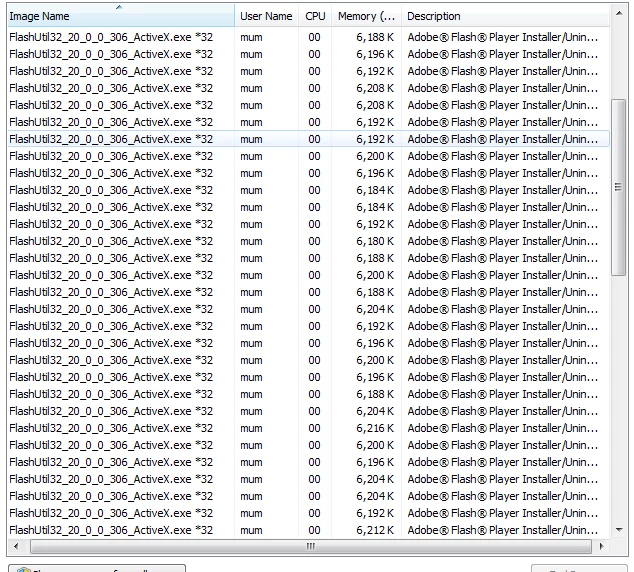634x572 pixels.
Task: Click user name mum in 6,212 K row
Action: 251,530
